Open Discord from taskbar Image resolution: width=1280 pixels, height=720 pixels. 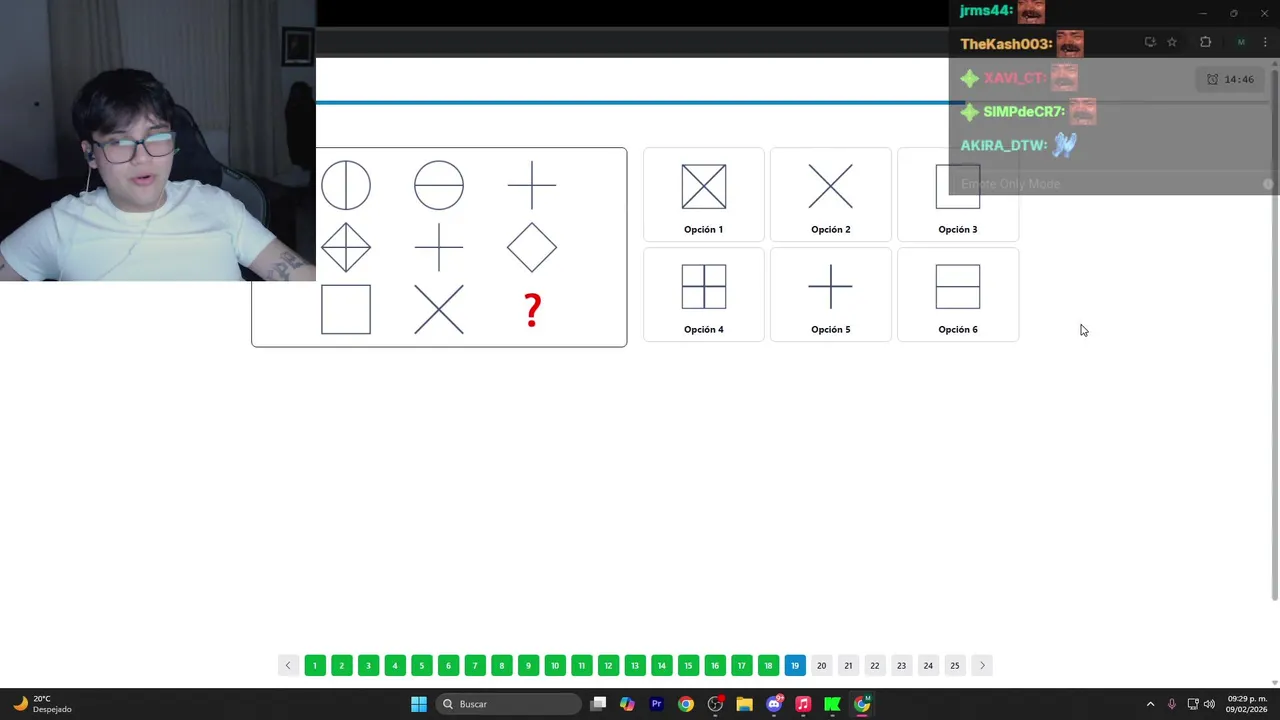click(x=774, y=704)
